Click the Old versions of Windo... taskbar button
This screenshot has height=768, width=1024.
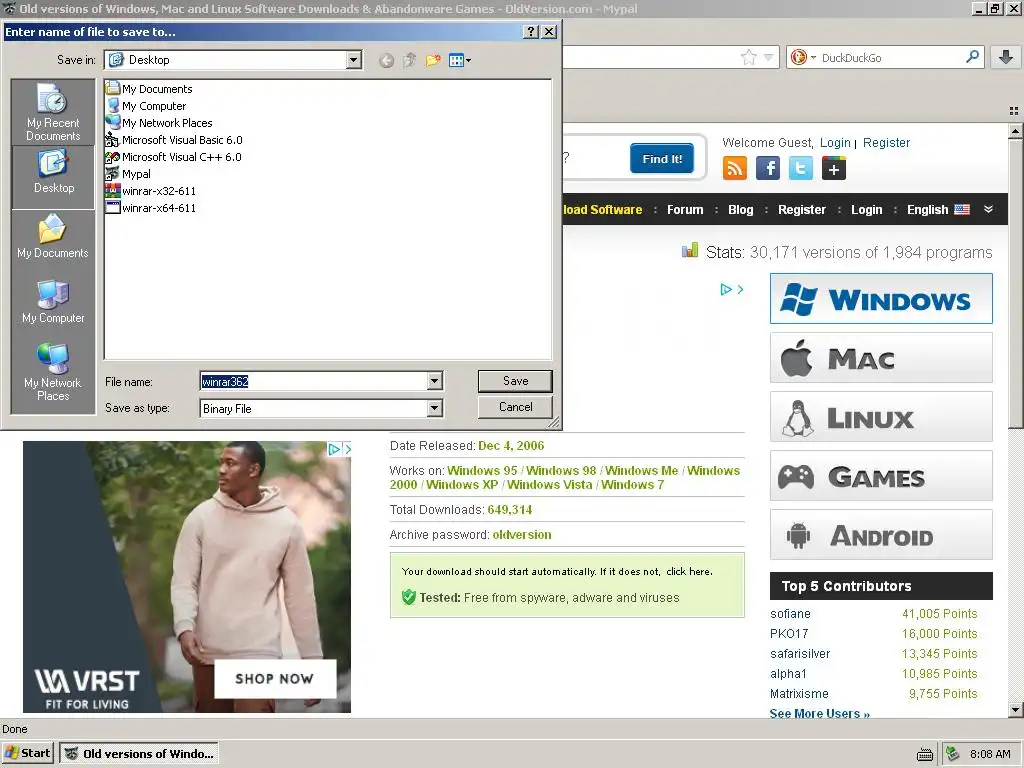click(x=138, y=754)
